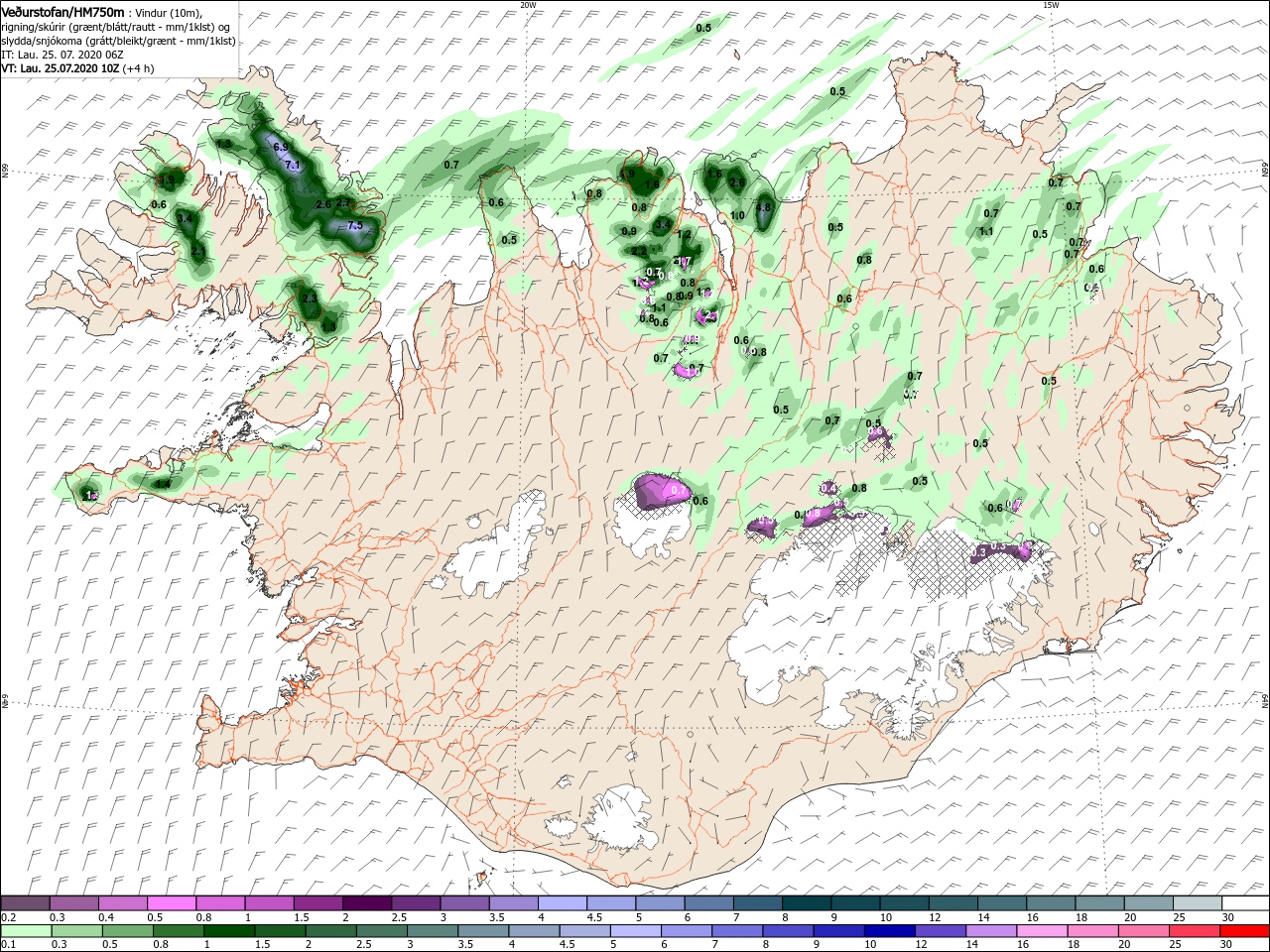Viewport: 1270px width, 952px height.
Task: Click the '15W' longitude label
Action: [x=1052, y=5]
